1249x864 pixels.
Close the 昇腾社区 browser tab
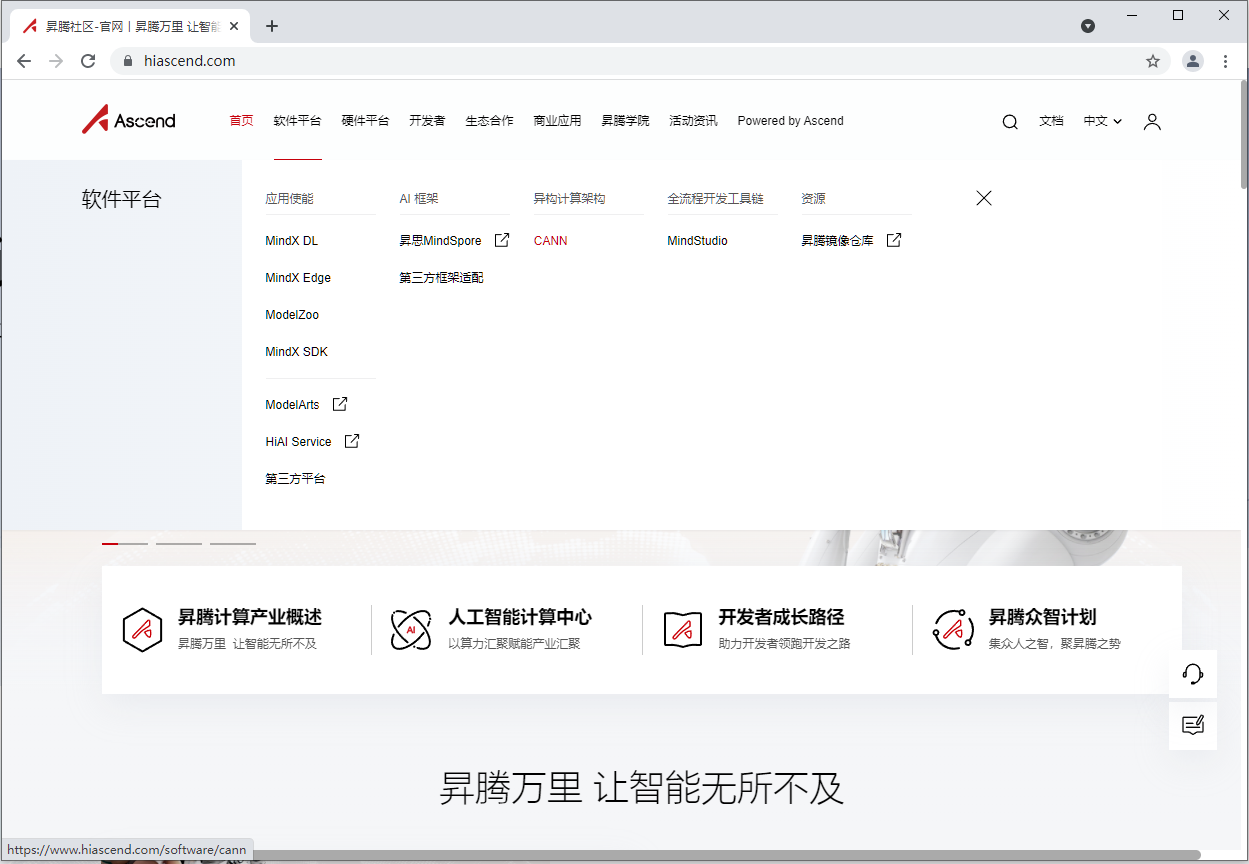(234, 26)
